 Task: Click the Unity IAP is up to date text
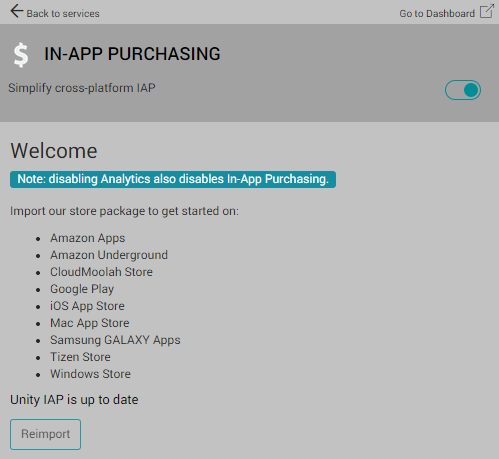[x=74, y=400]
